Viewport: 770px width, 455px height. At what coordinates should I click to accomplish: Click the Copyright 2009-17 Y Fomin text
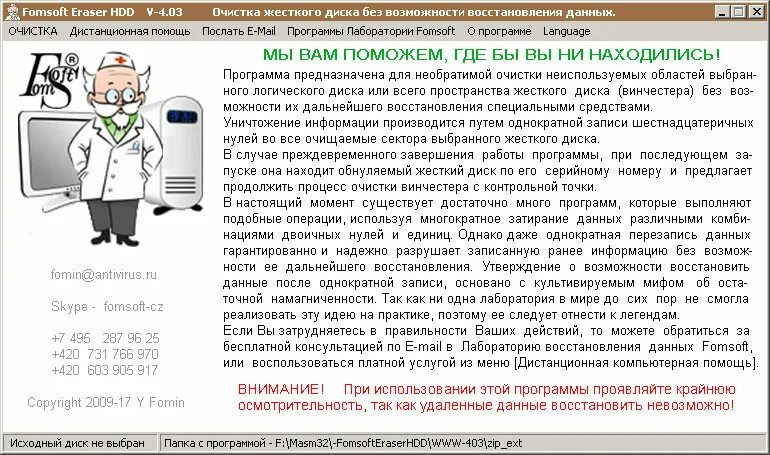[106, 402]
